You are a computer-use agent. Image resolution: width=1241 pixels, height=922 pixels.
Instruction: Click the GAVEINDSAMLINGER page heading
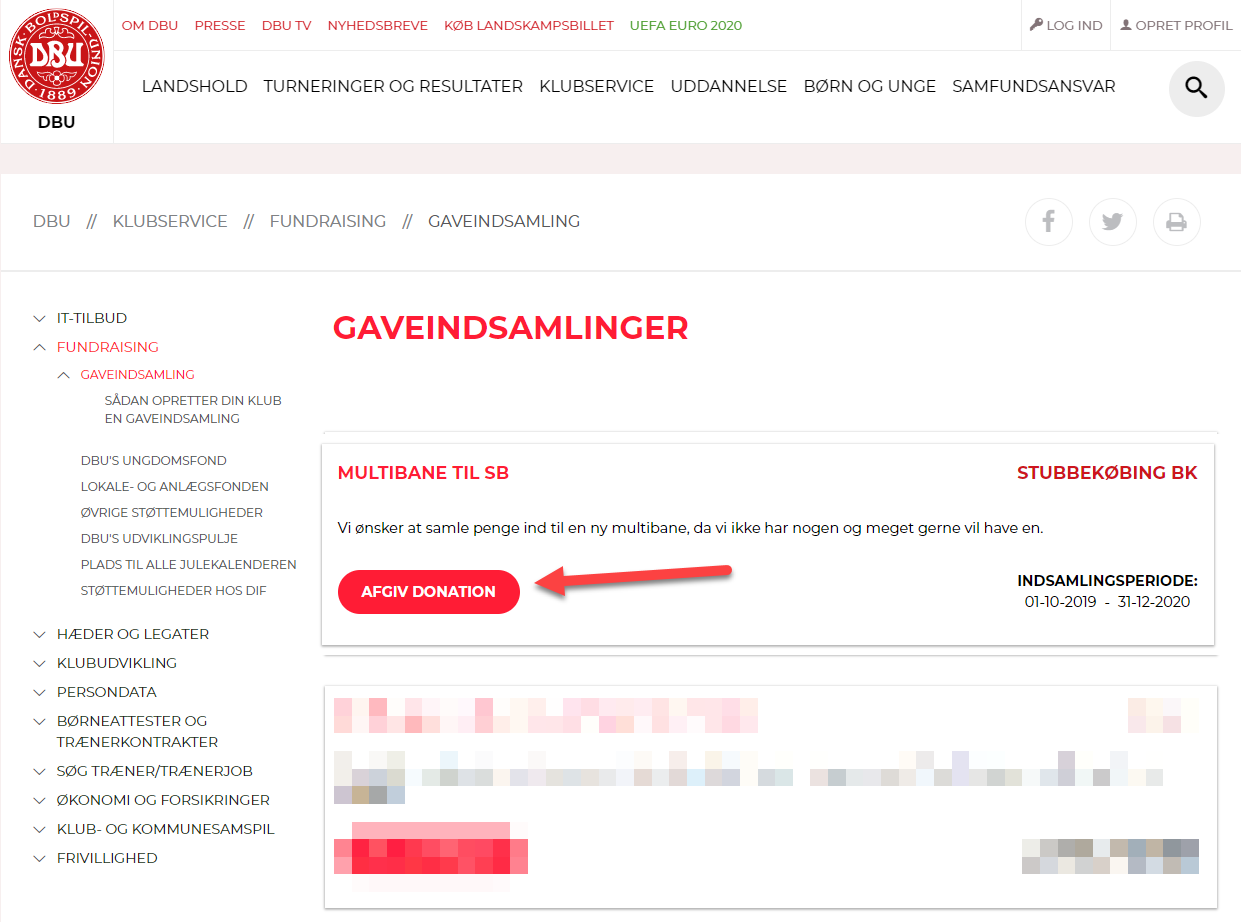511,328
